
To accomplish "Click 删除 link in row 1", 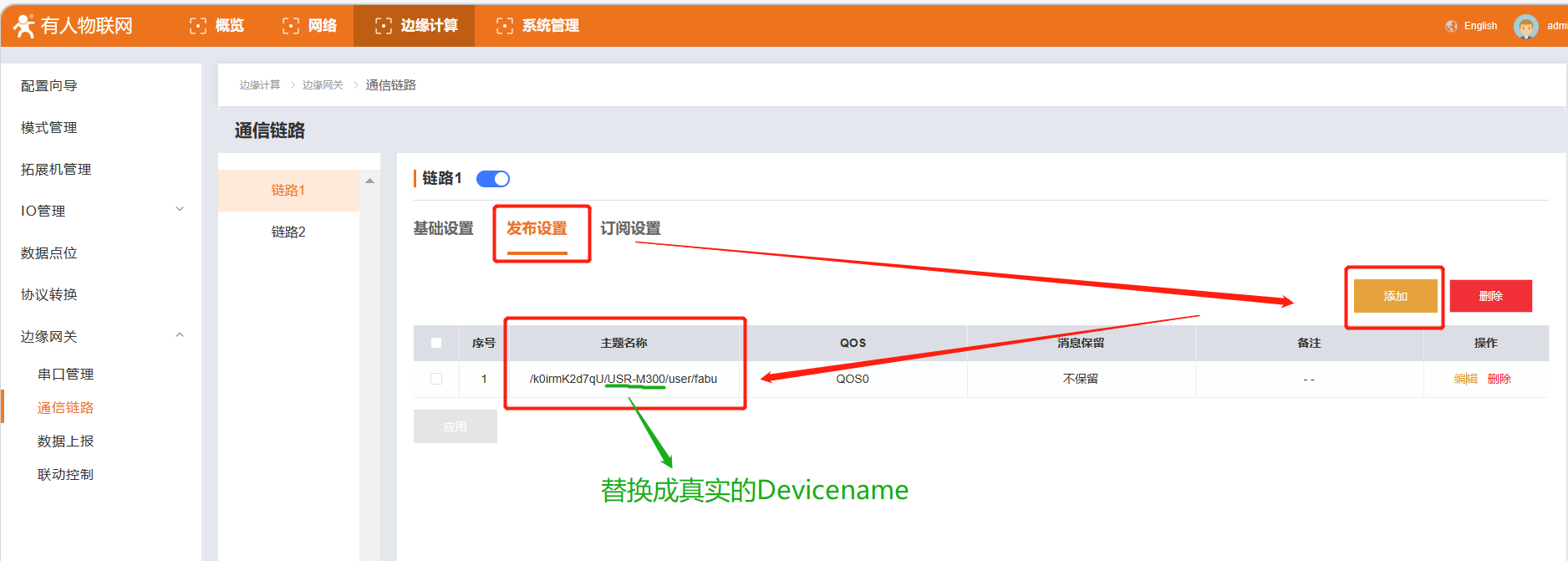I will pos(1499,379).
